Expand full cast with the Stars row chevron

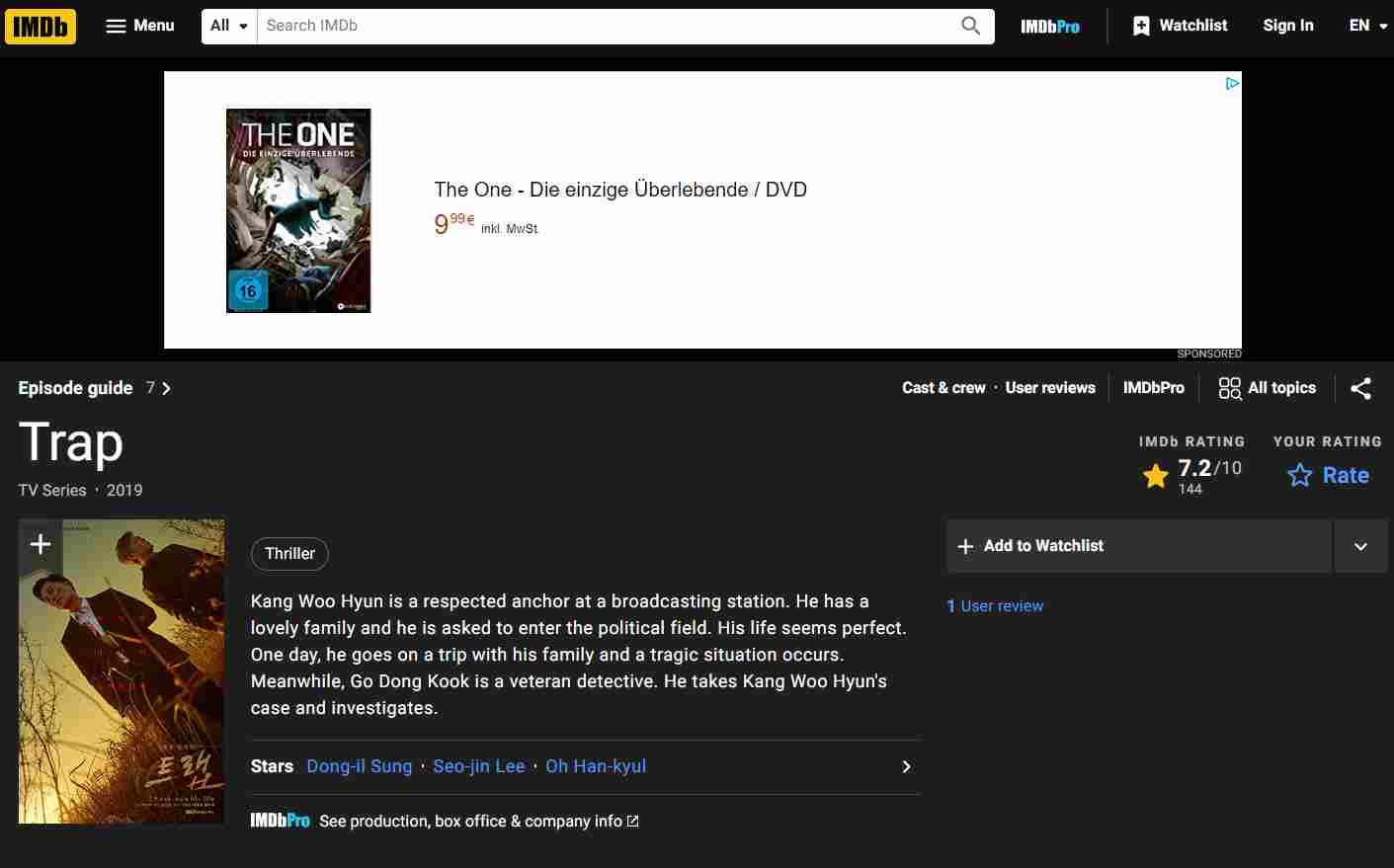tap(906, 767)
